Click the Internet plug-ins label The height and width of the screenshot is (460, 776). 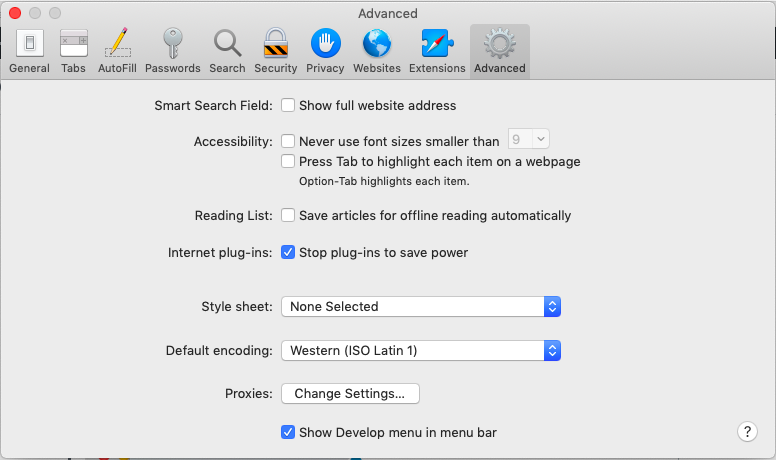[220, 253]
